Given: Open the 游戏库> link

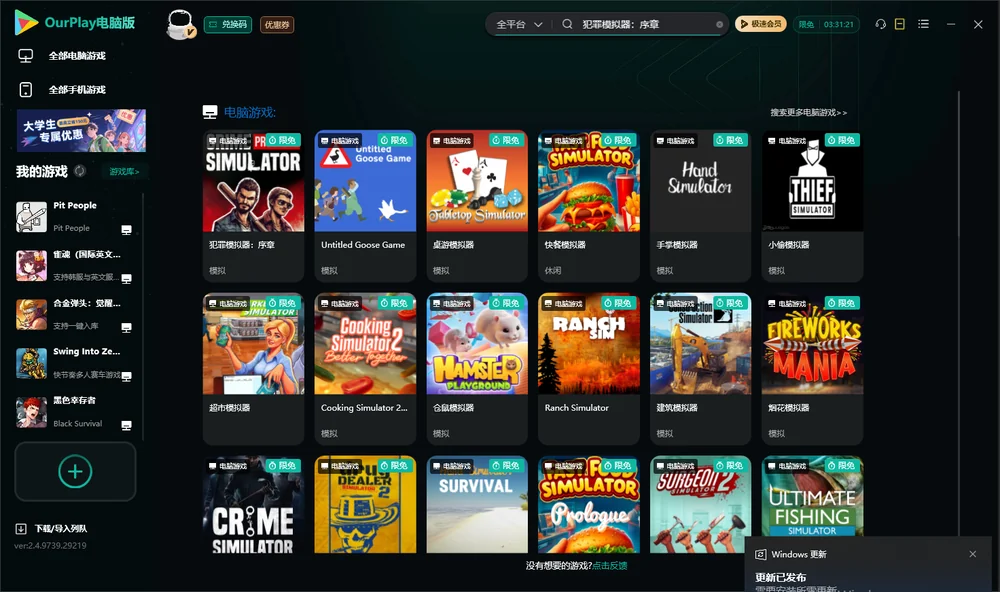Looking at the screenshot, I should pyautogui.click(x=124, y=172).
